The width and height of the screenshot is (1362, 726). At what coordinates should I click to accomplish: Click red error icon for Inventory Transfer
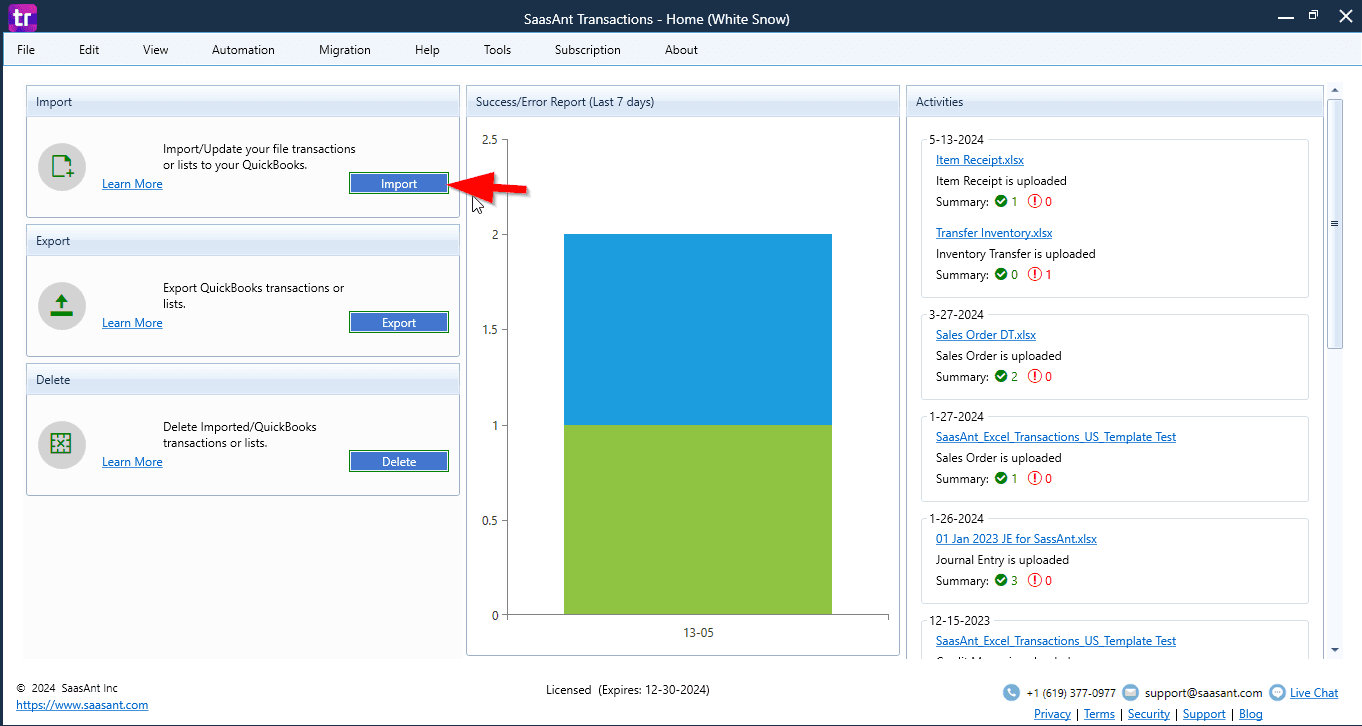[1035, 274]
